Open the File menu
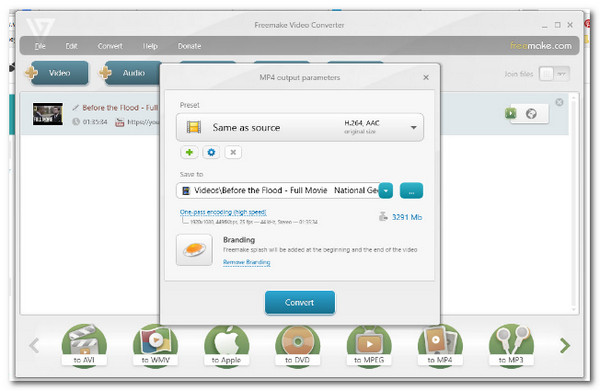The image size is (600, 391). [40, 46]
